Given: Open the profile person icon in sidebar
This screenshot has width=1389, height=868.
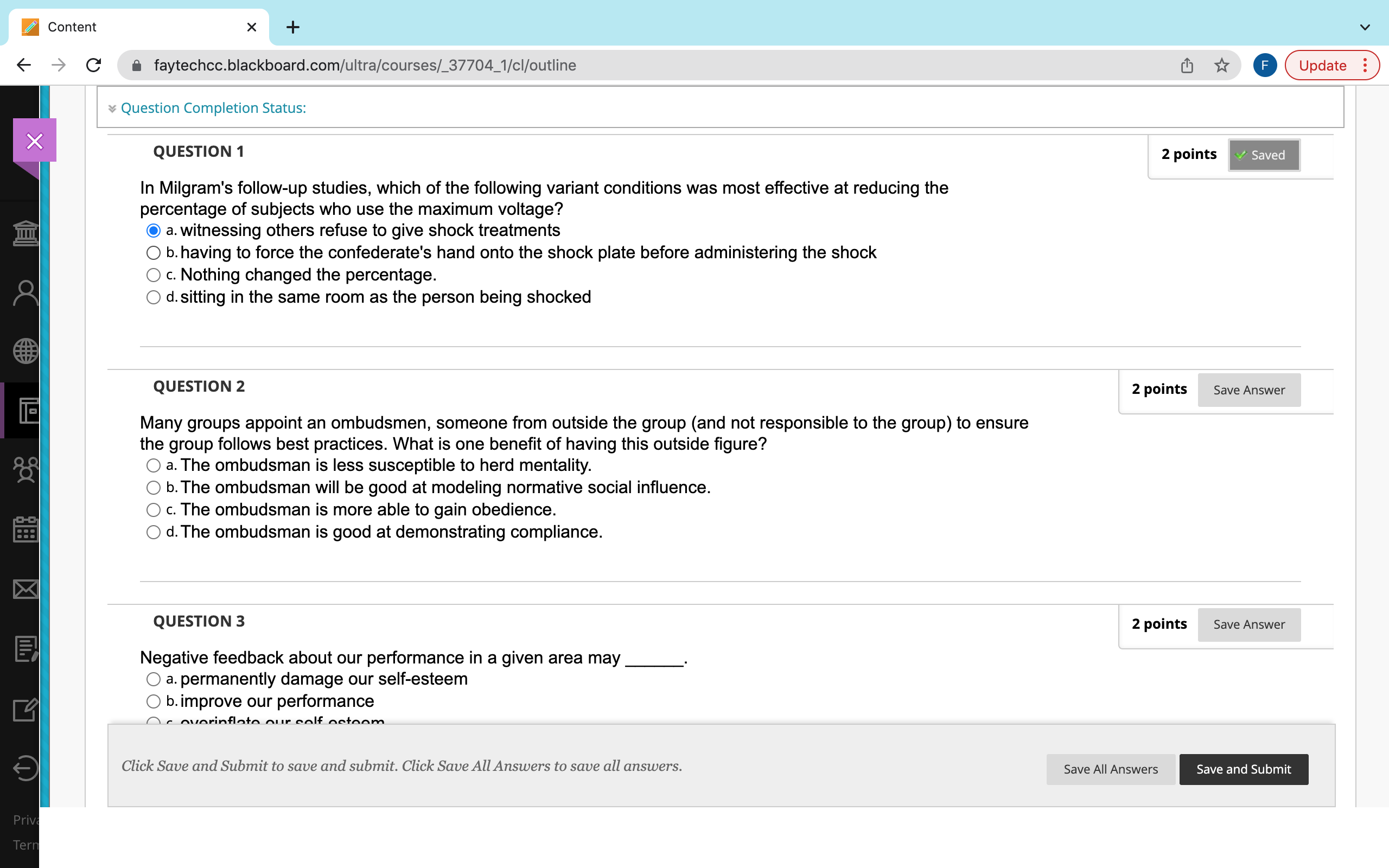Looking at the screenshot, I should point(26,293).
